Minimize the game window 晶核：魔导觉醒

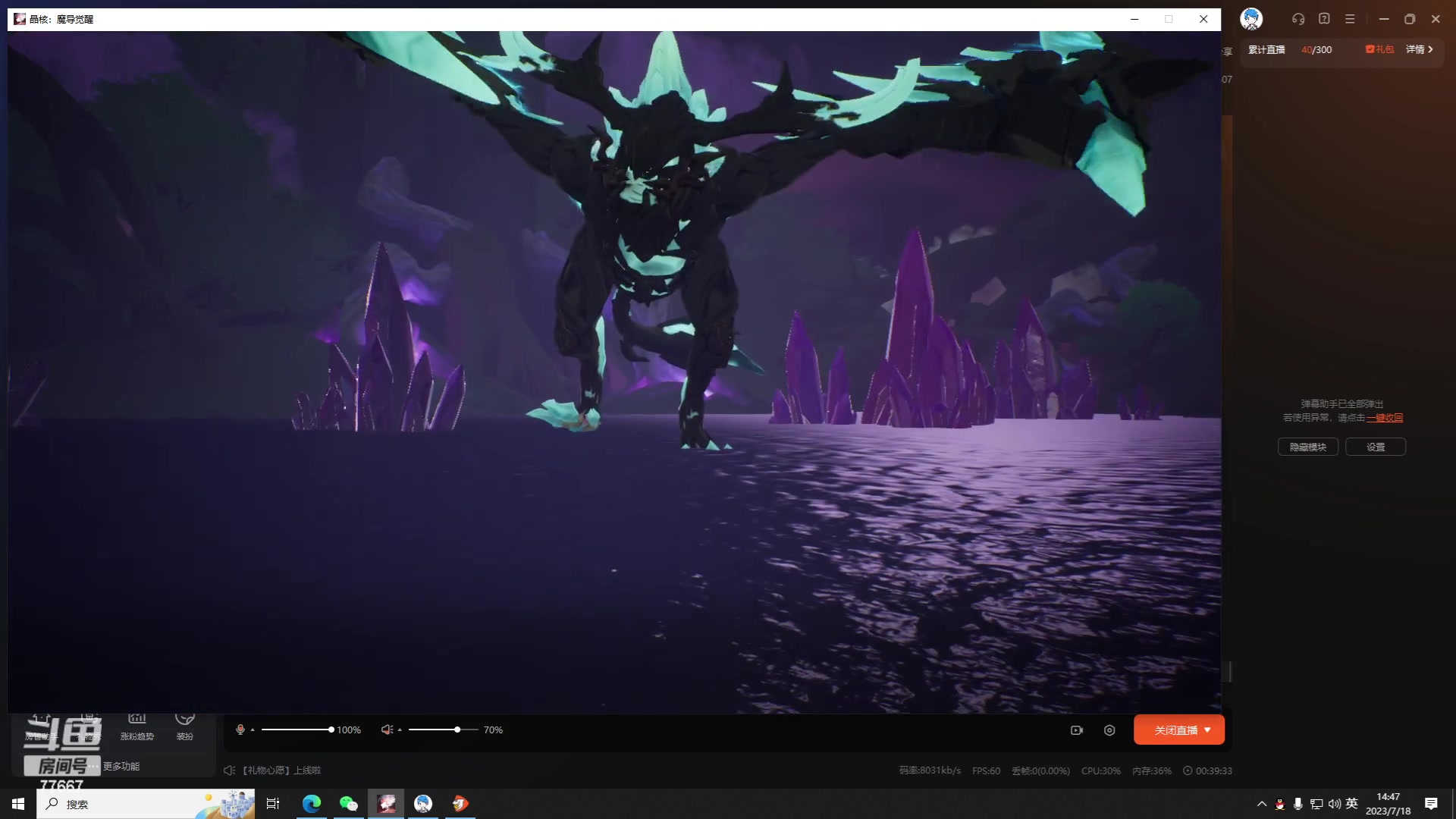(x=1134, y=19)
